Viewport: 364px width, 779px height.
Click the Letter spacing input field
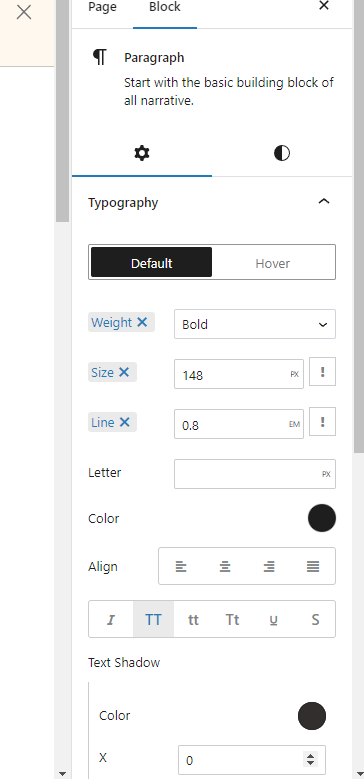click(x=255, y=474)
